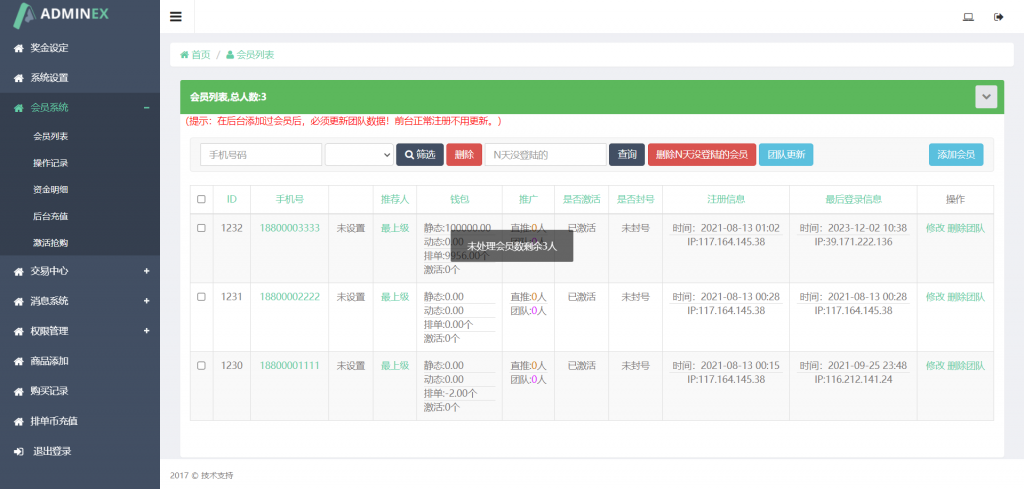This screenshot has height=489, width=1024.
Task: Open phone number link 18800002222
Action: [x=289, y=297]
